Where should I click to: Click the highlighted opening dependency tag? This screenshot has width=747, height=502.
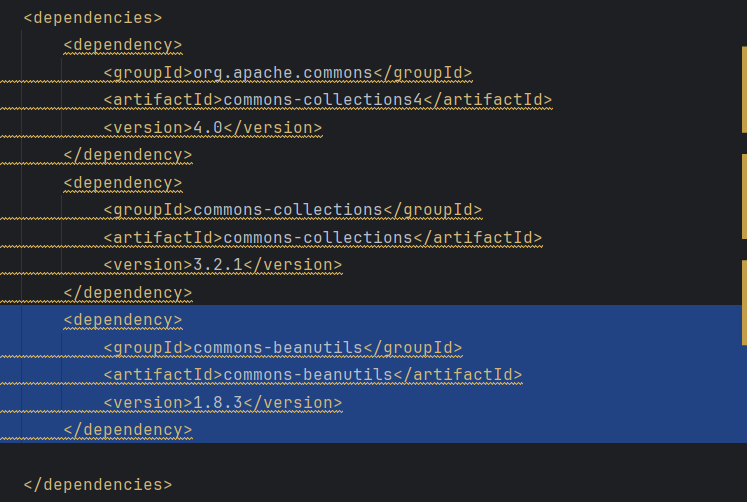122,320
